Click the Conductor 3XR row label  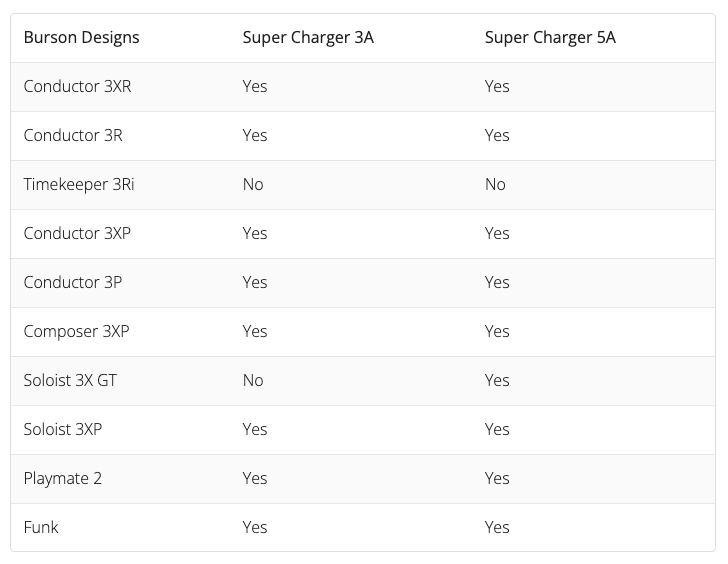(x=77, y=87)
